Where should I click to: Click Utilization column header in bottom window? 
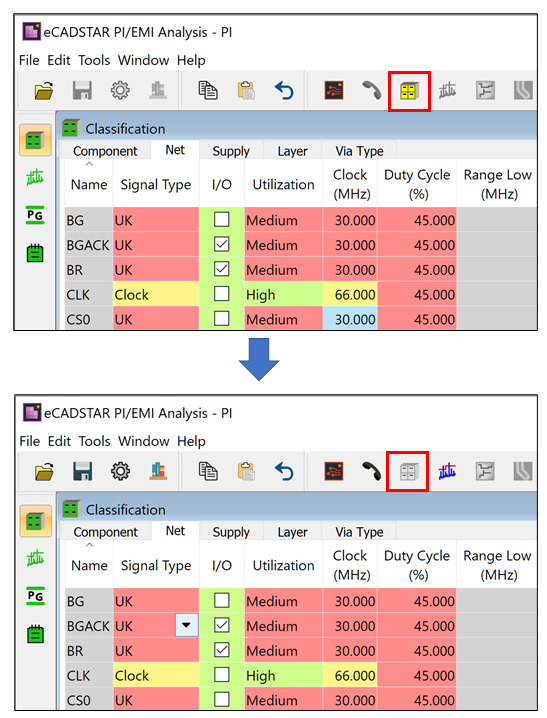point(283,565)
